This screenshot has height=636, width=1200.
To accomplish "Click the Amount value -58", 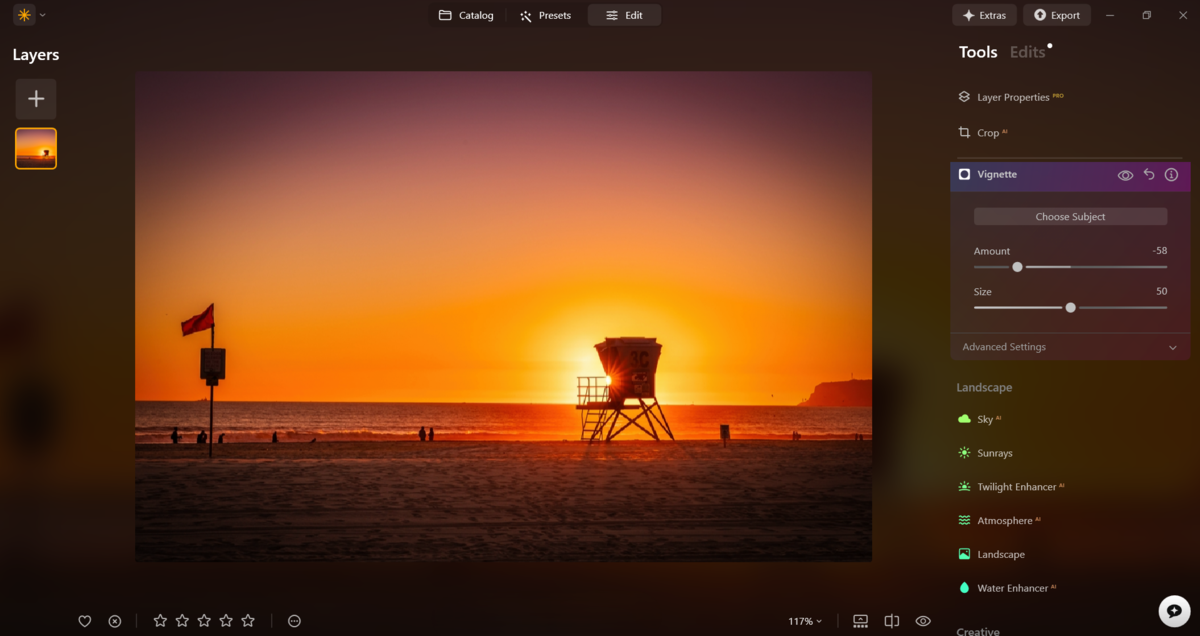I will [x=1159, y=251].
